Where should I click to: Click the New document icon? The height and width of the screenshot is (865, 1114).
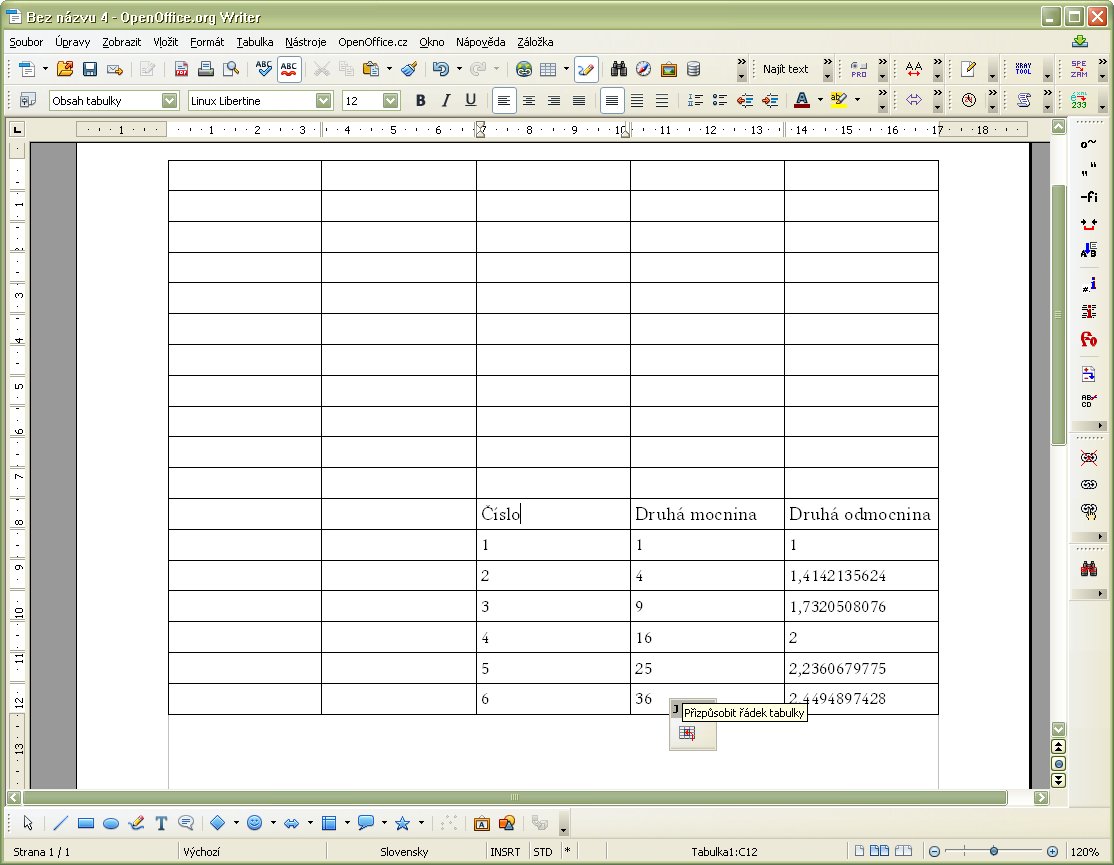click(26, 69)
